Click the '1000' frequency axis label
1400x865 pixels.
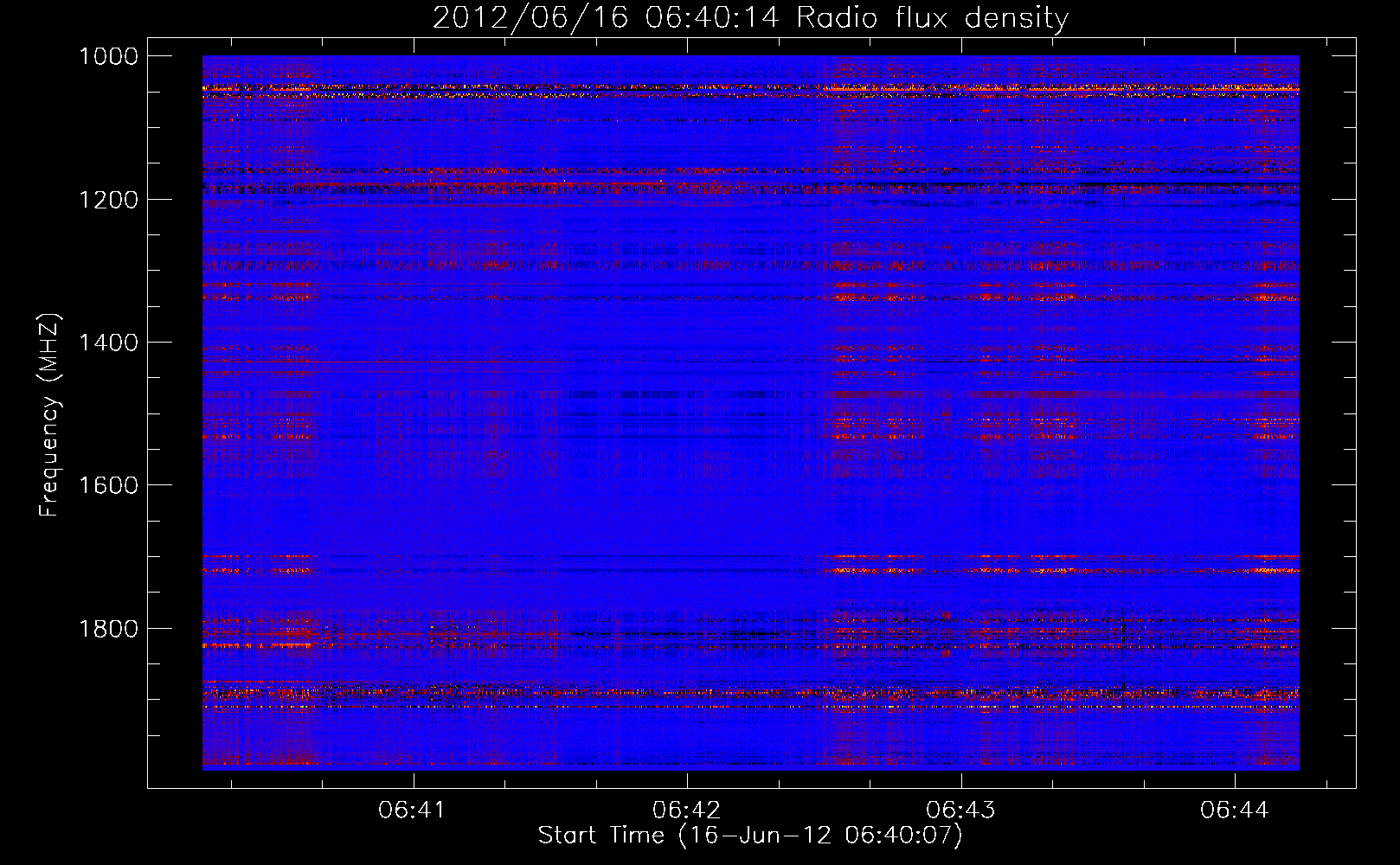tap(108, 56)
